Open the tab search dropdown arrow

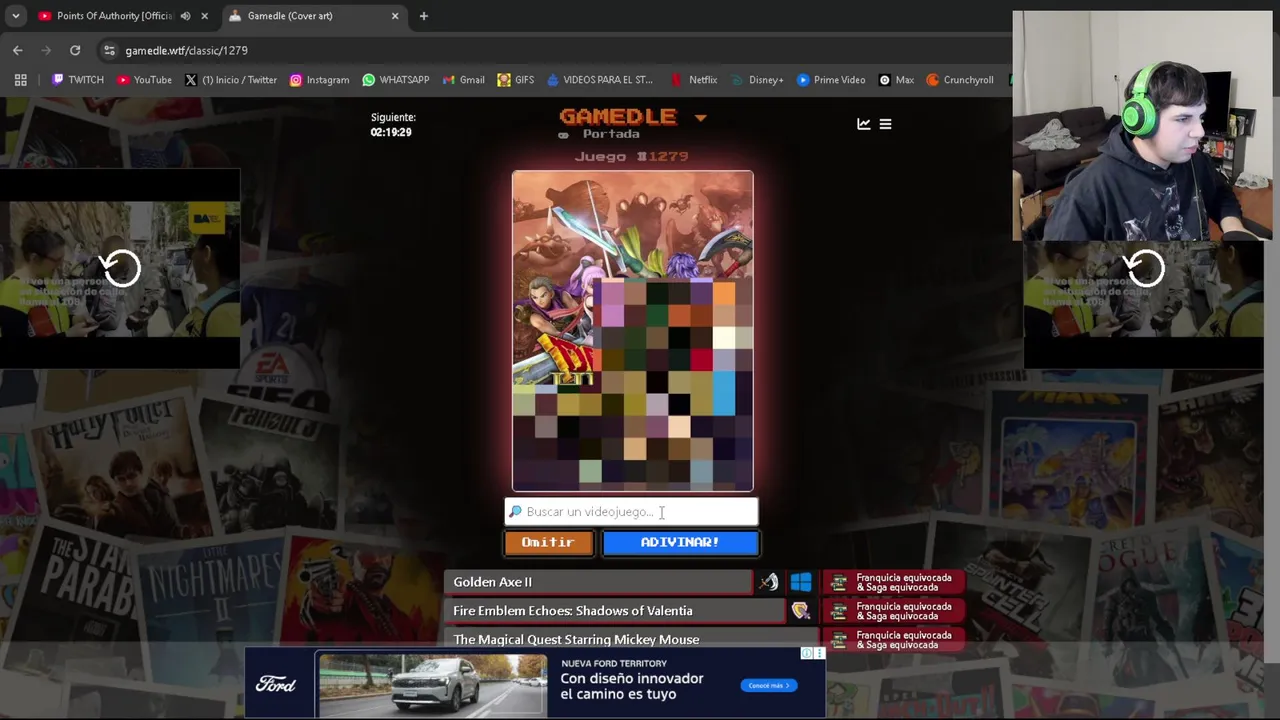[15, 16]
